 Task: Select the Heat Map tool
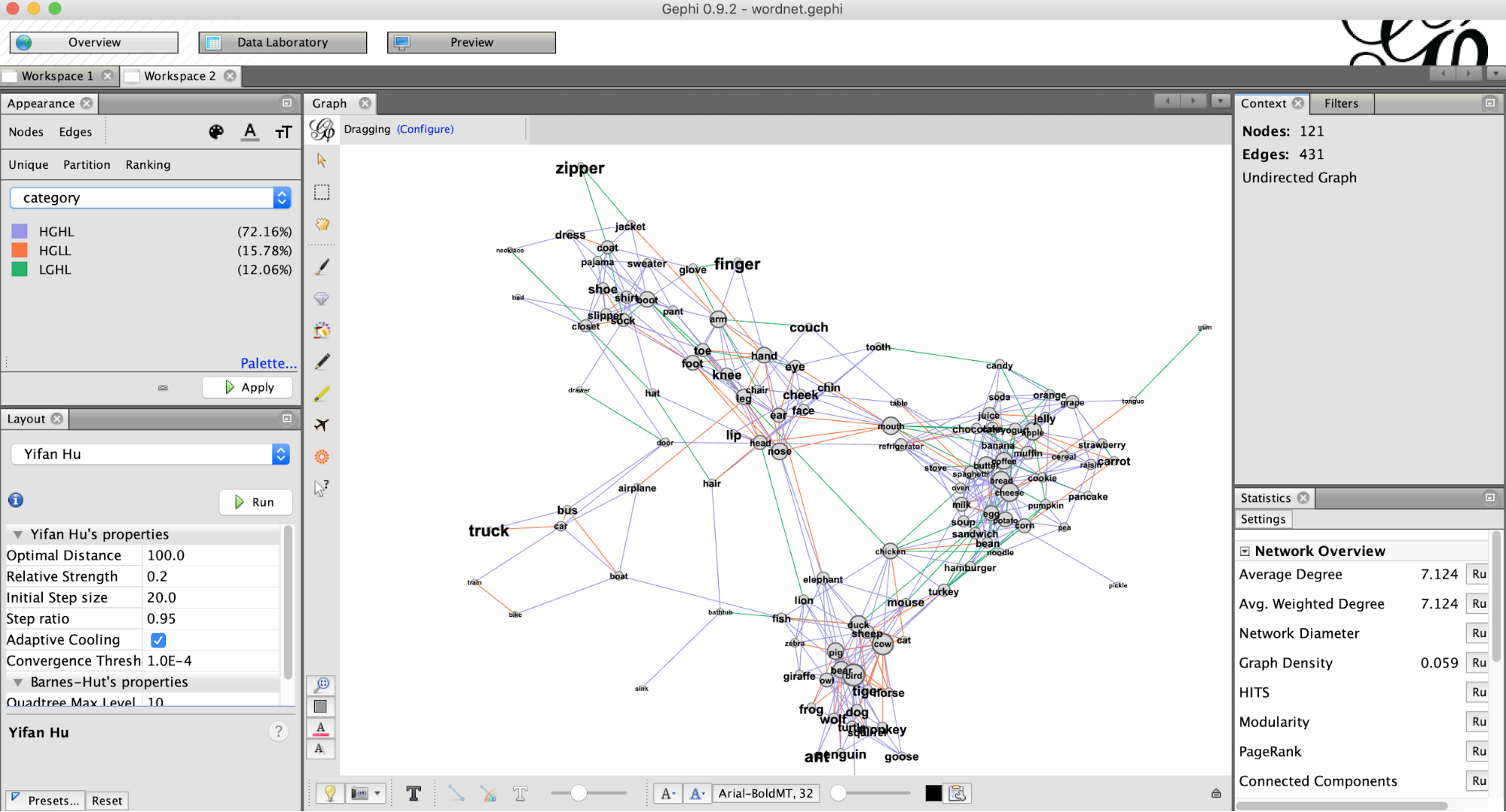(x=322, y=456)
